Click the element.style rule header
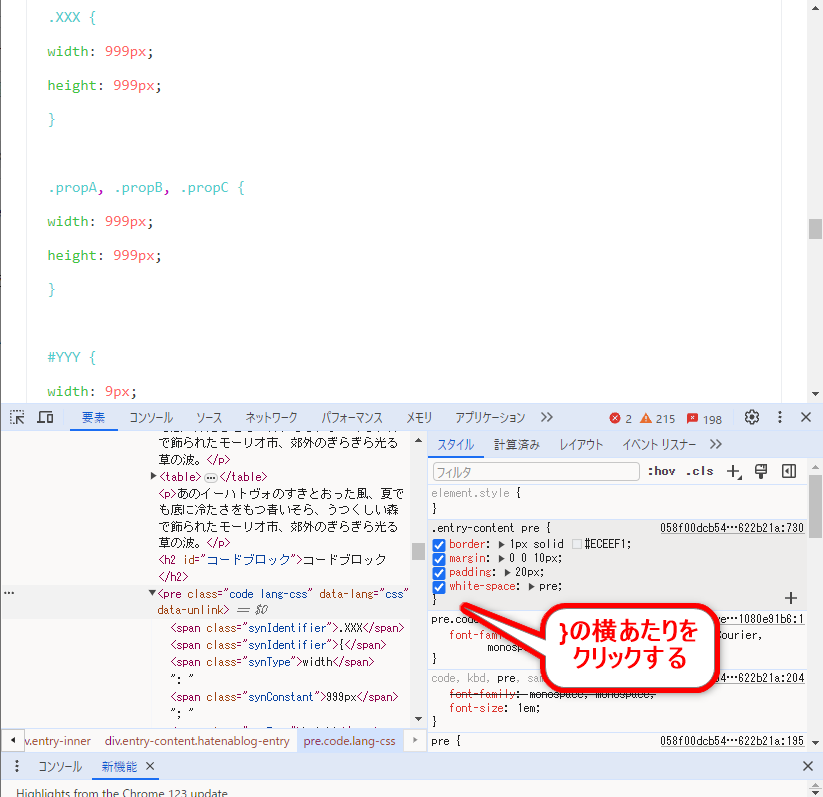Viewport: 823px width, 797px height. 476,493
